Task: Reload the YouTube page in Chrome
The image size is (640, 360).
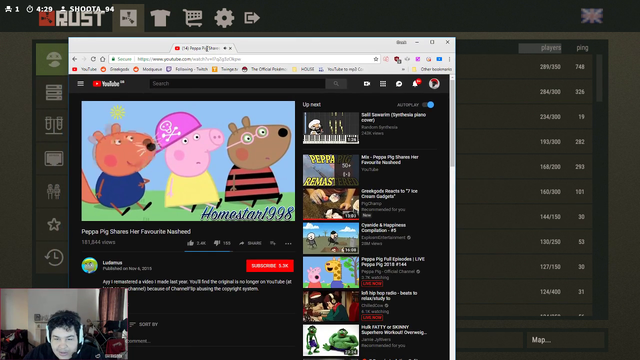Action: 93,59
